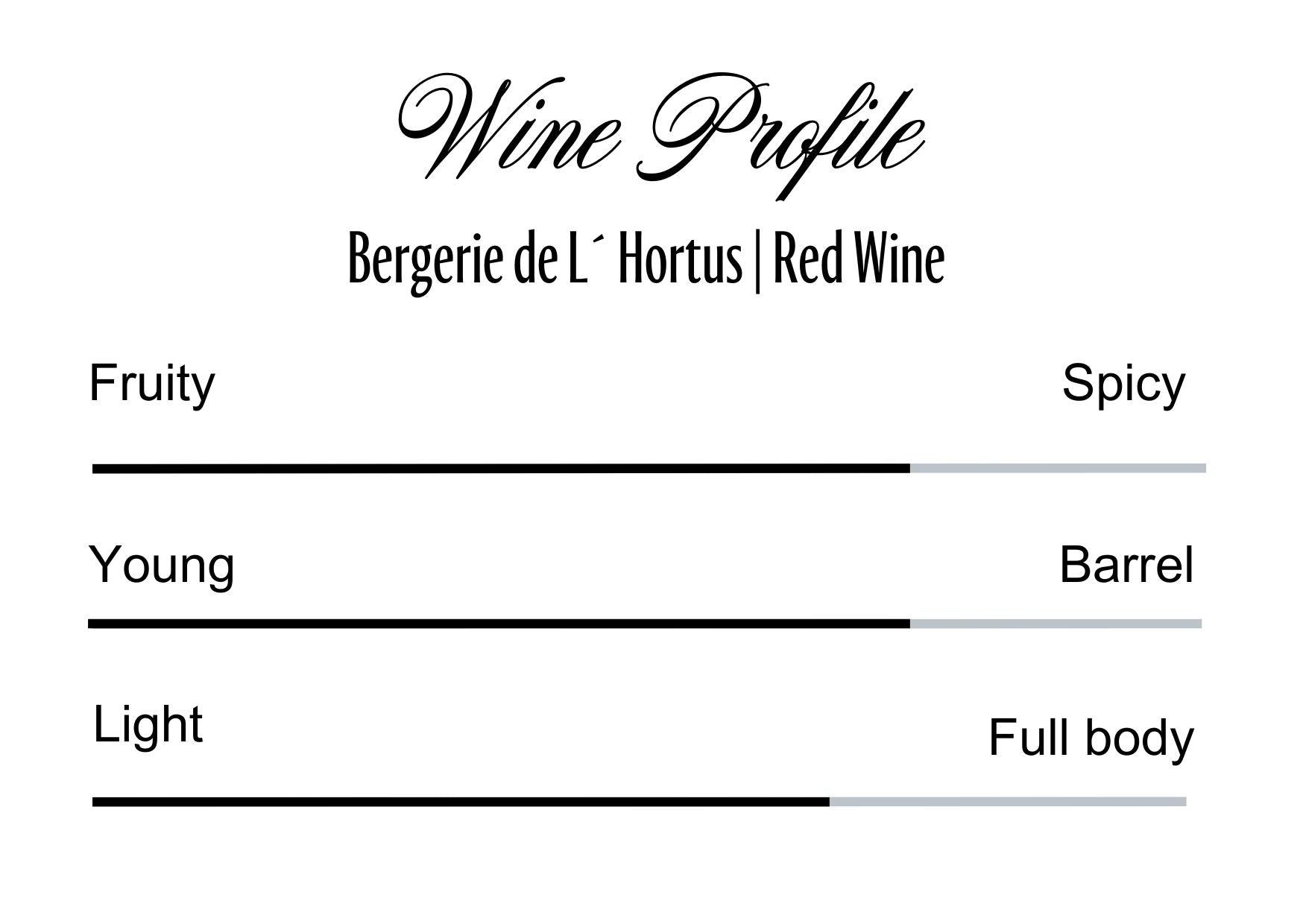1303x924 pixels.
Task: Click the Full body label
Action: pos(1091,738)
